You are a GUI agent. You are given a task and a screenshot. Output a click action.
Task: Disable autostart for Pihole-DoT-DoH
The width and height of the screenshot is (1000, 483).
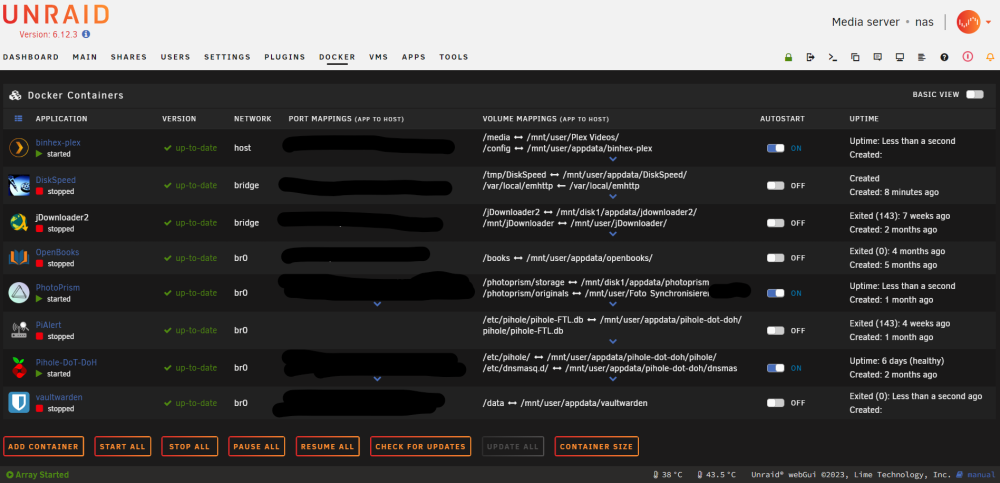(x=776, y=368)
